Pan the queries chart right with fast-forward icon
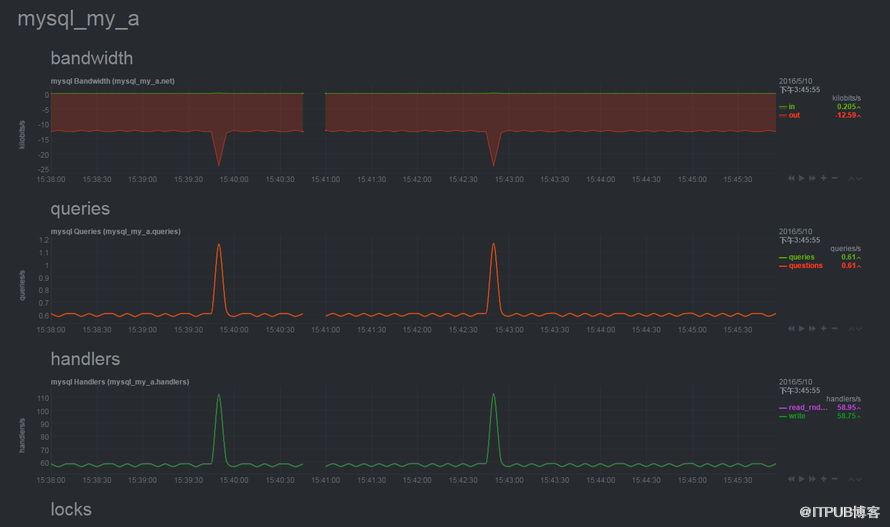 point(812,329)
